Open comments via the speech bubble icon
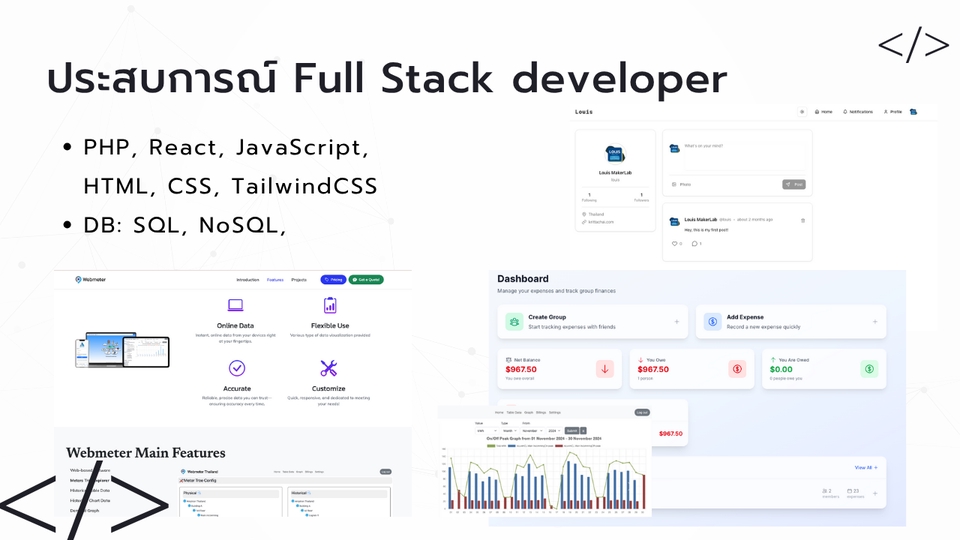This screenshot has width=960, height=540. (695, 243)
